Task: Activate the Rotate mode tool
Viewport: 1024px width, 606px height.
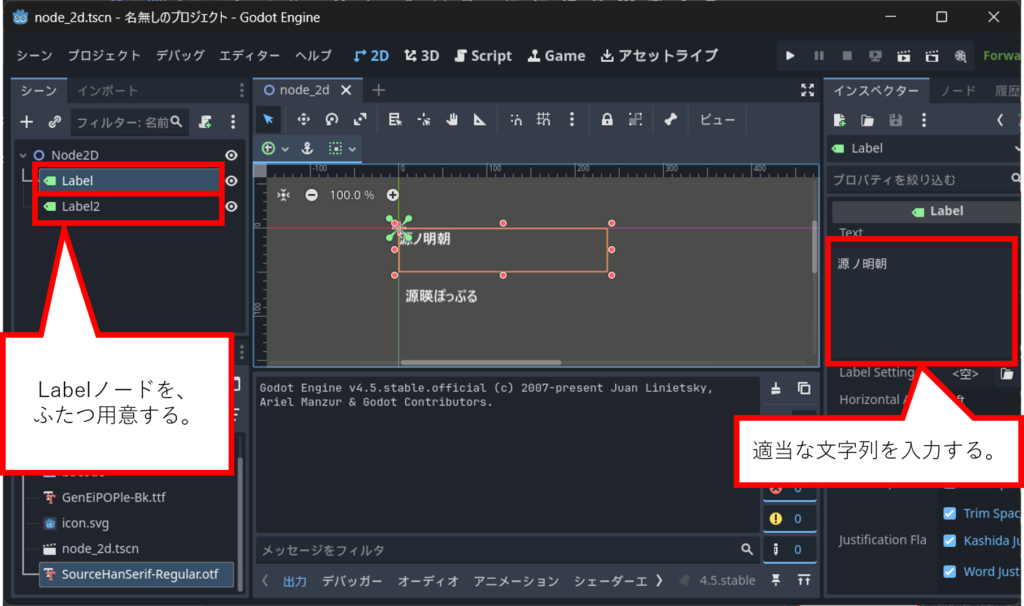Action: click(332, 119)
